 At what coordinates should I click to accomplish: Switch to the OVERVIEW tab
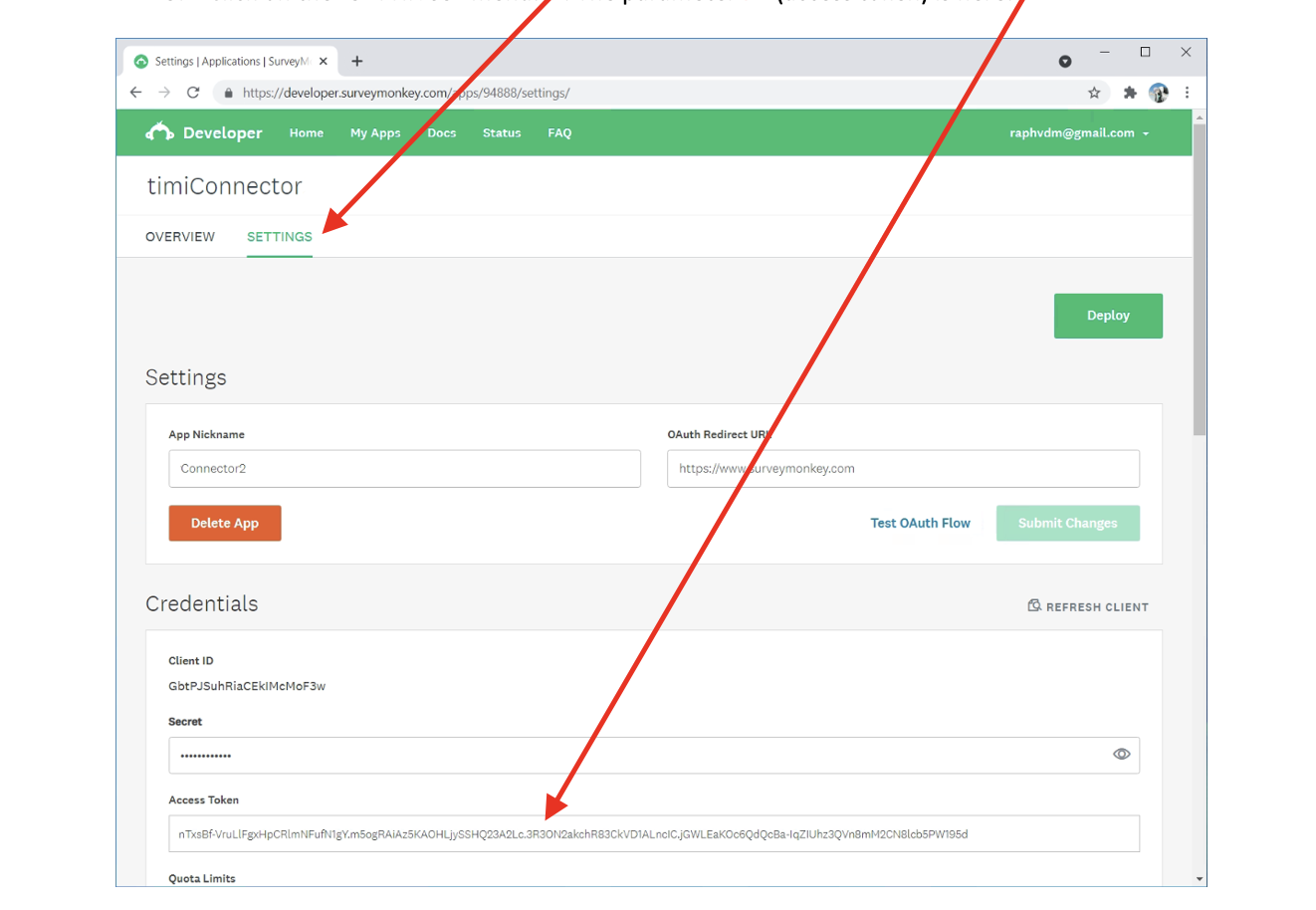point(180,237)
